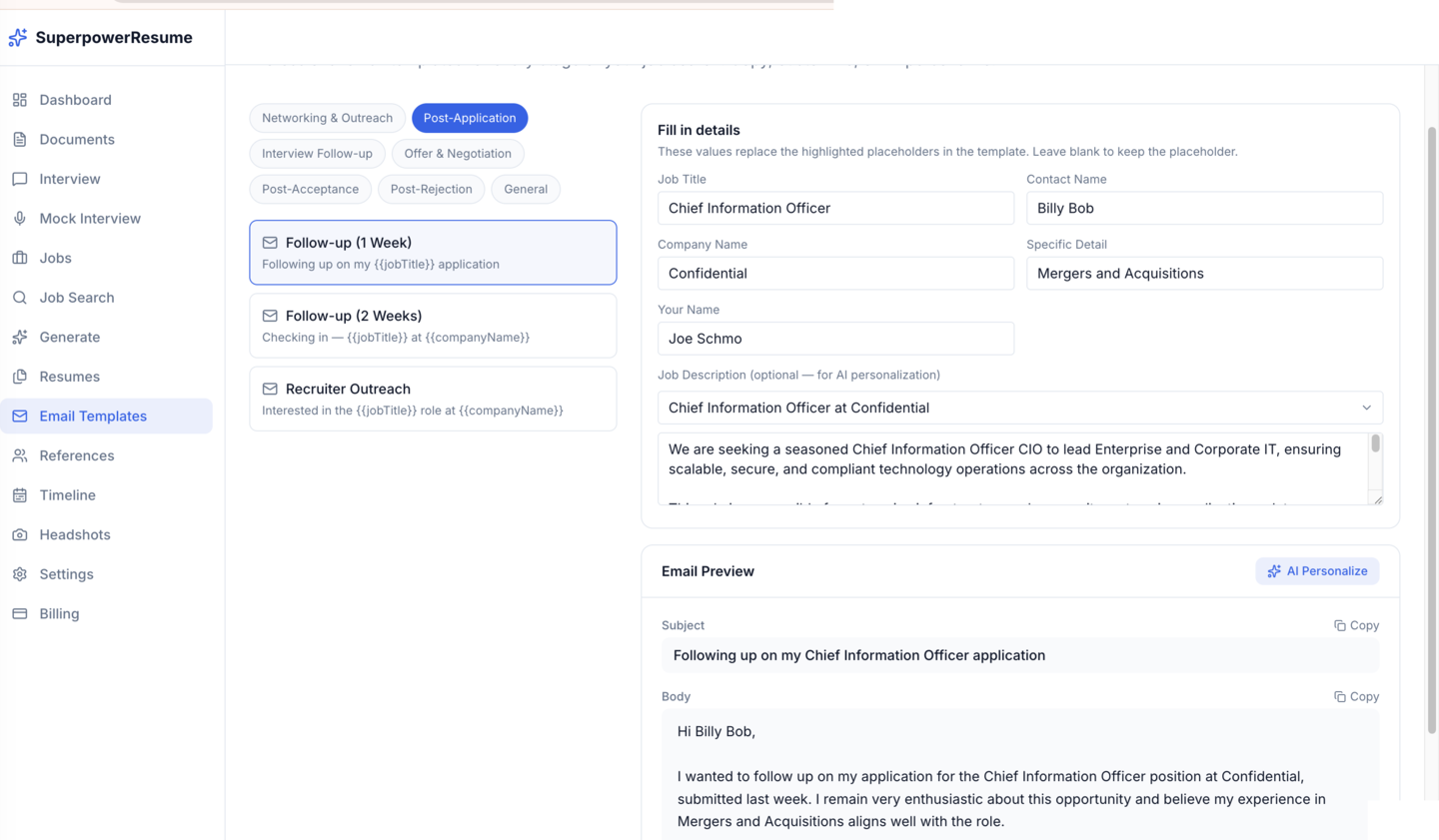Click the SuperpowerResume logo
Screen dimensions: 1439x840
tap(100, 37)
